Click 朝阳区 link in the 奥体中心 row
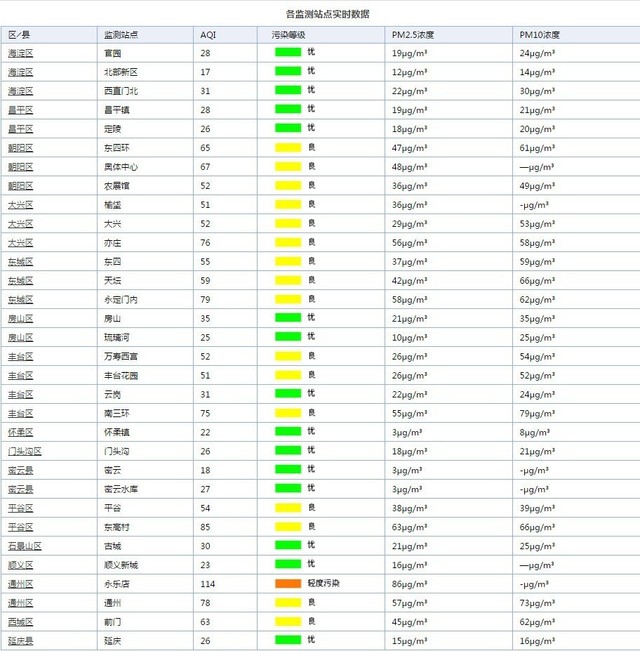Screen dimensions: 640x651 click(x=21, y=167)
